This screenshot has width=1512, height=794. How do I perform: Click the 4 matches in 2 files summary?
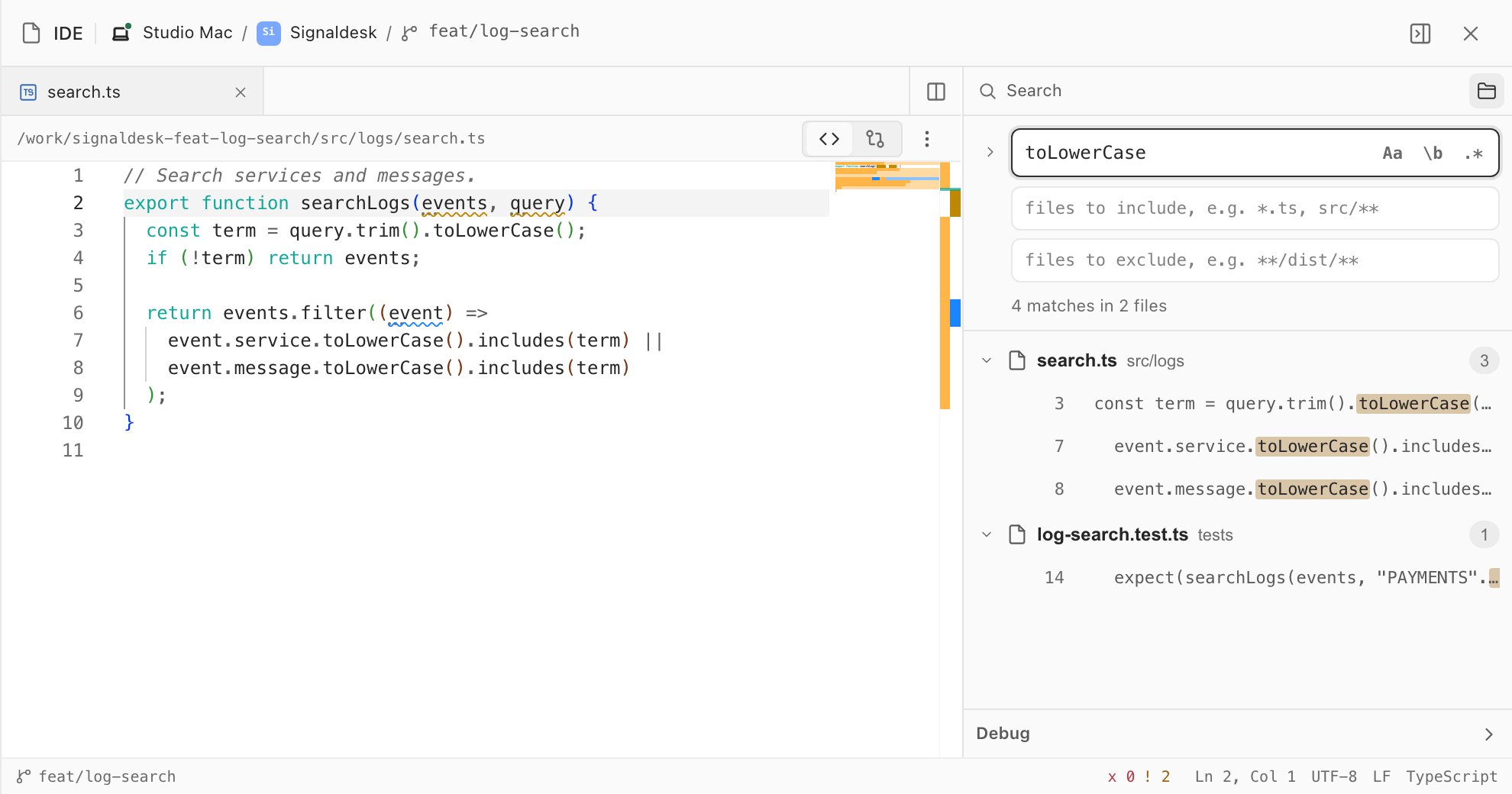click(1089, 306)
